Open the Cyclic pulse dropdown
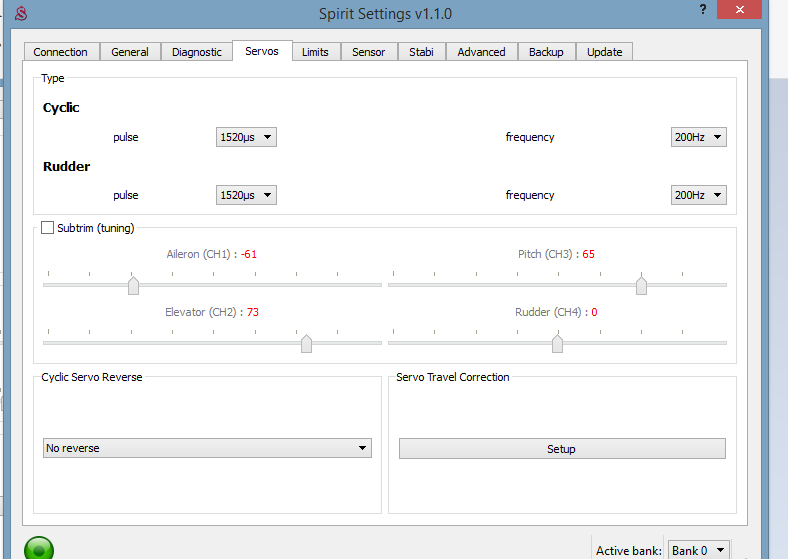The height and width of the screenshot is (559, 788). (x=246, y=137)
